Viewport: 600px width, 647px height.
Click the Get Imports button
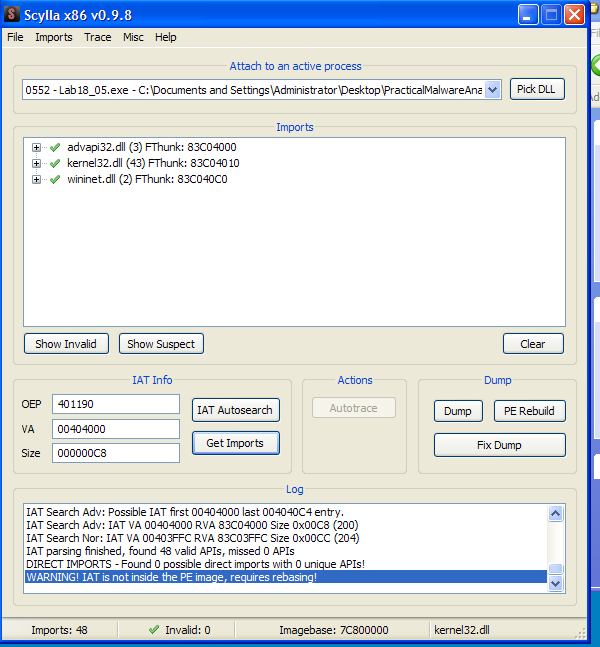pyautogui.click(x=235, y=443)
